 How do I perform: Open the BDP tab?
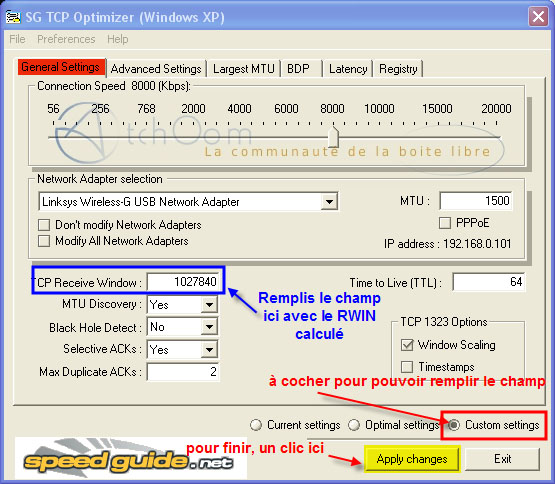[298, 69]
